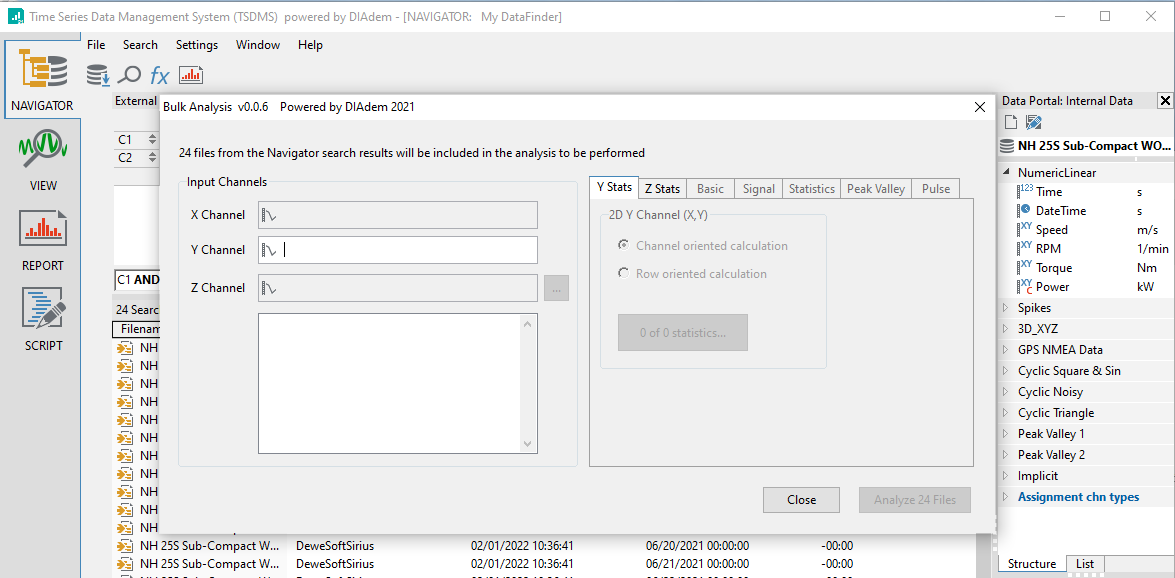Click the bar chart toolbar icon

pyautogui.click(x=191, y=75)
